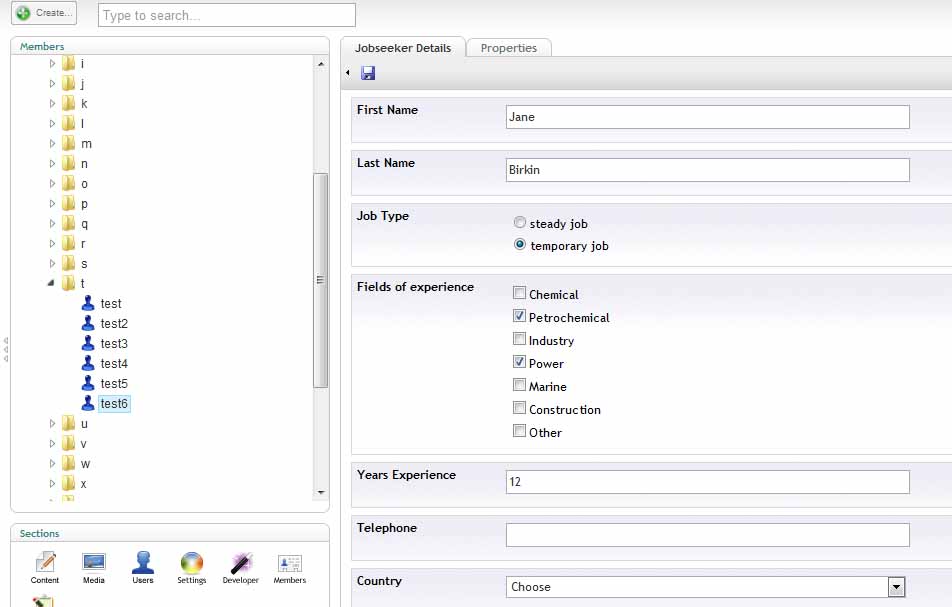Image resolution: width=952 pixels, height=607 pixels.
Task: Expand the s folder
Action: click(x=52, y=264)
